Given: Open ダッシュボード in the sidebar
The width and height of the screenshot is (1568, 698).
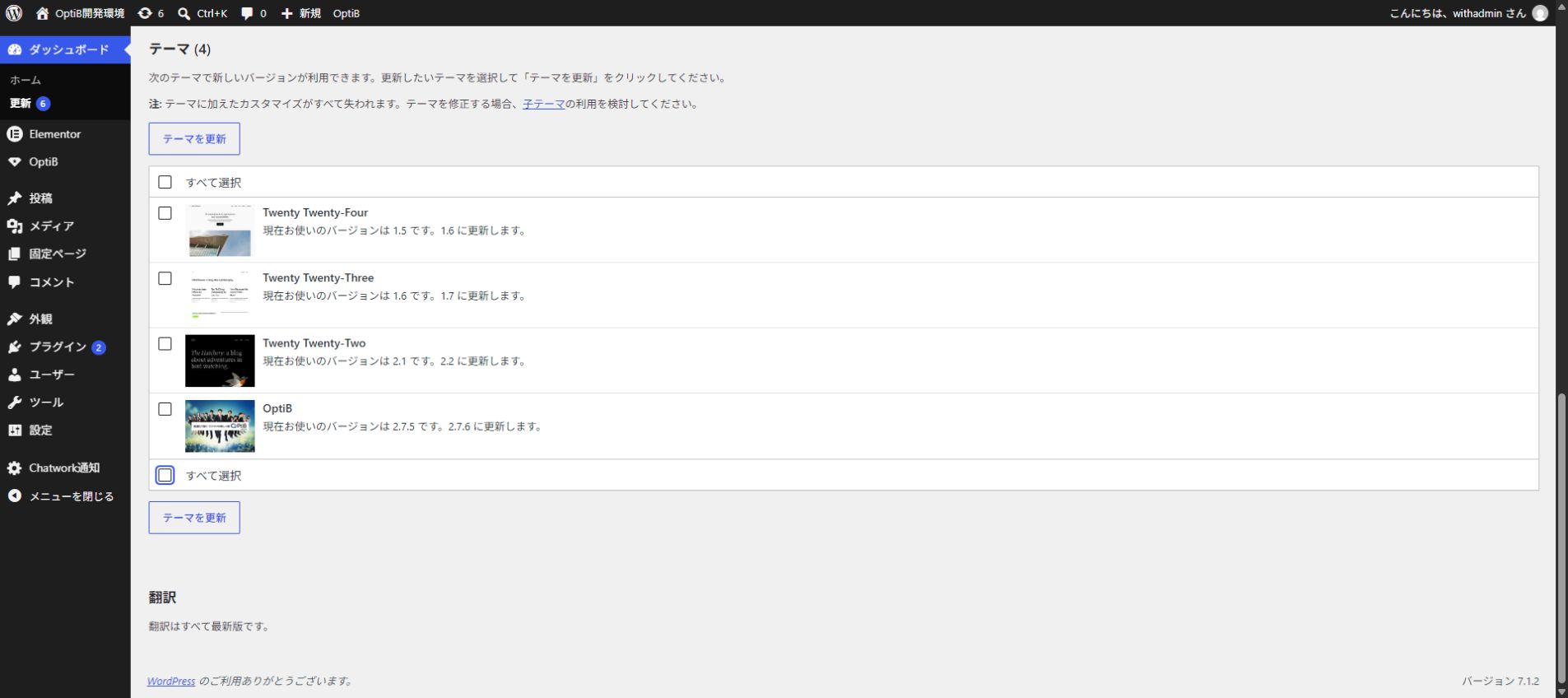Looking at the screenshot, I should click(65, 49).
